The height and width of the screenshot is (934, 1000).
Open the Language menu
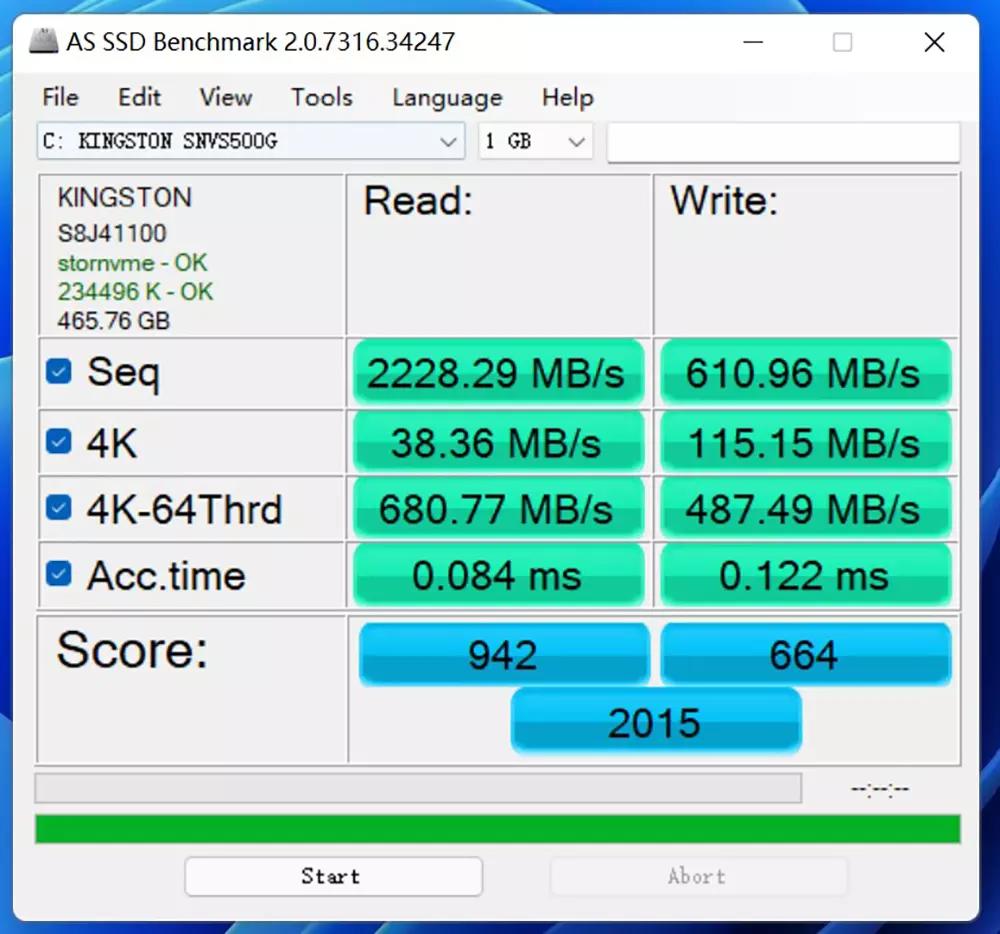[x=447, y=98]
